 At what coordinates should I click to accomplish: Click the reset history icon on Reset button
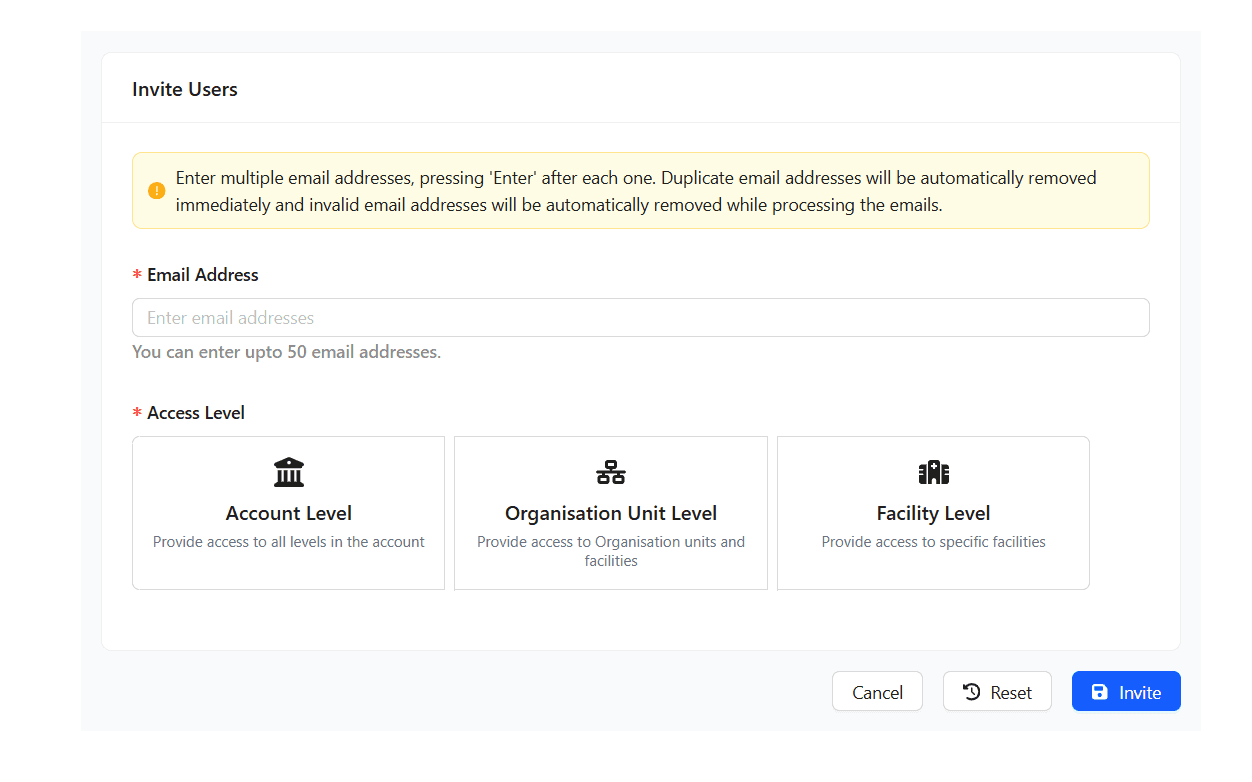(x=970, y=690)
